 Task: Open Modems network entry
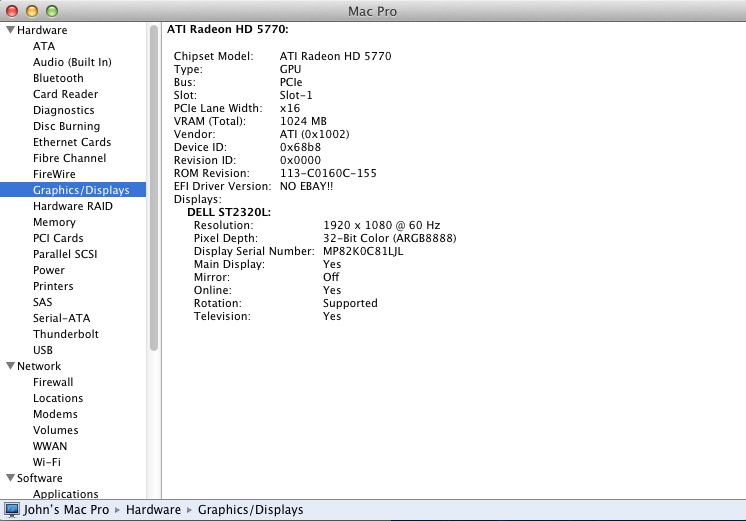tap(55, 414)
